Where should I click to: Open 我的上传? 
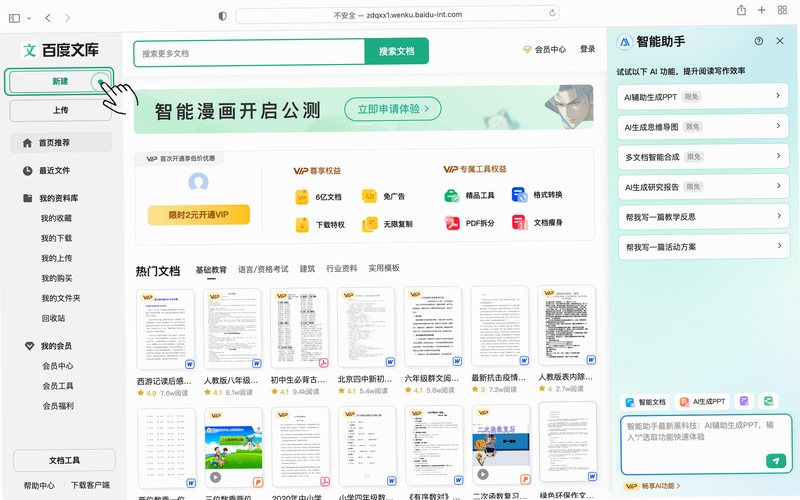point(56,258)
